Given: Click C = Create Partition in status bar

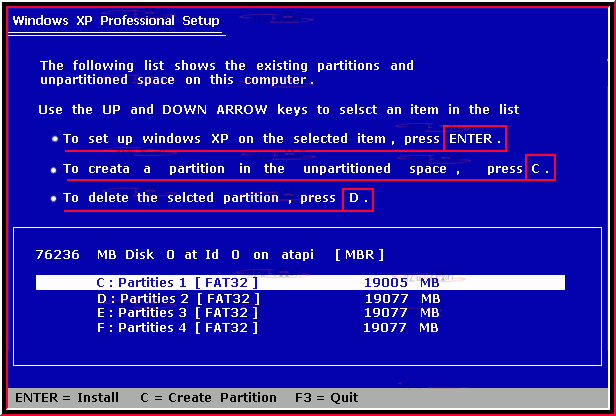Looking at the screenshot, I should click(x=208, y=398).
